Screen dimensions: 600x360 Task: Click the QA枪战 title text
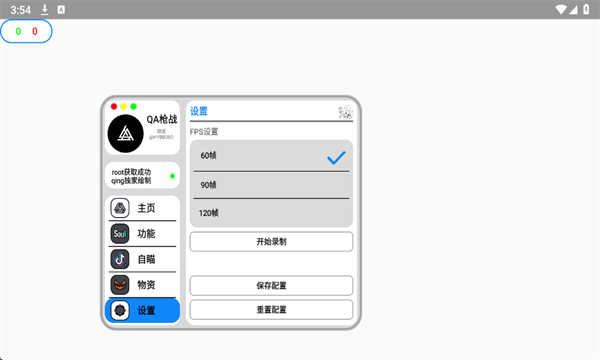(161, 119)
